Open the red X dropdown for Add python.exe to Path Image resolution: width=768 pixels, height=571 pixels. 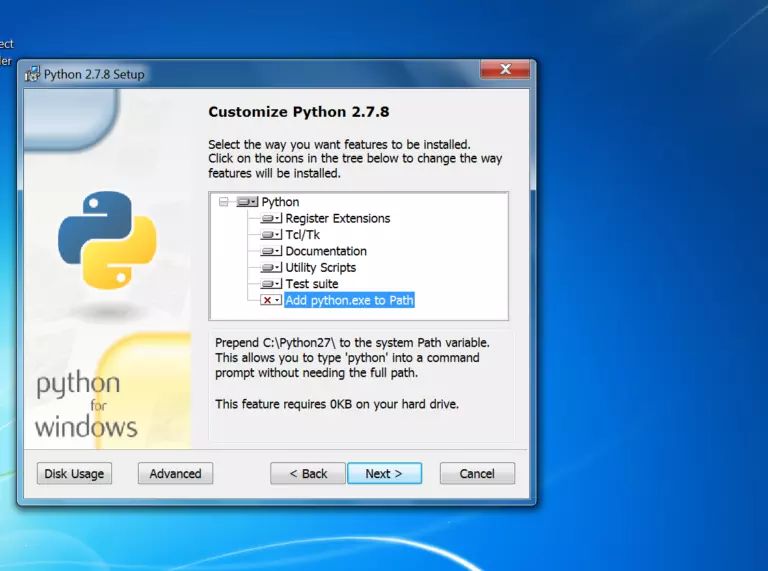[271, 300]
